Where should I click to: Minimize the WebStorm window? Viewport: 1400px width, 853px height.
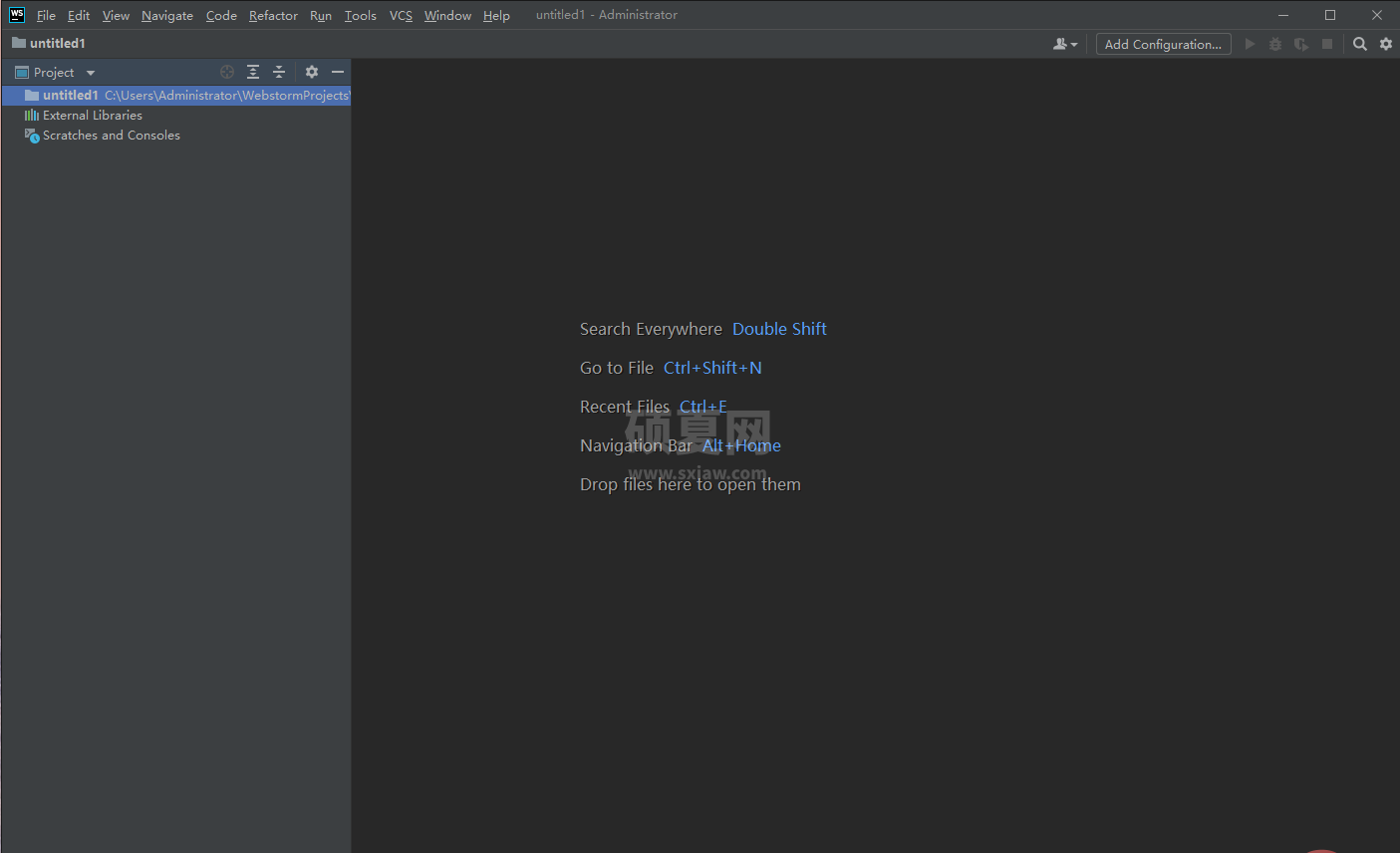pos(1283,15)
